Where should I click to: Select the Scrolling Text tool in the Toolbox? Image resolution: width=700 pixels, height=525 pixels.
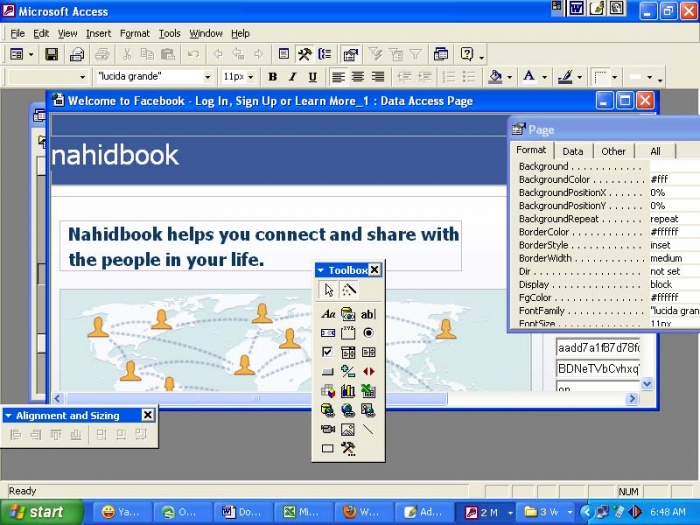pos(328,333)
